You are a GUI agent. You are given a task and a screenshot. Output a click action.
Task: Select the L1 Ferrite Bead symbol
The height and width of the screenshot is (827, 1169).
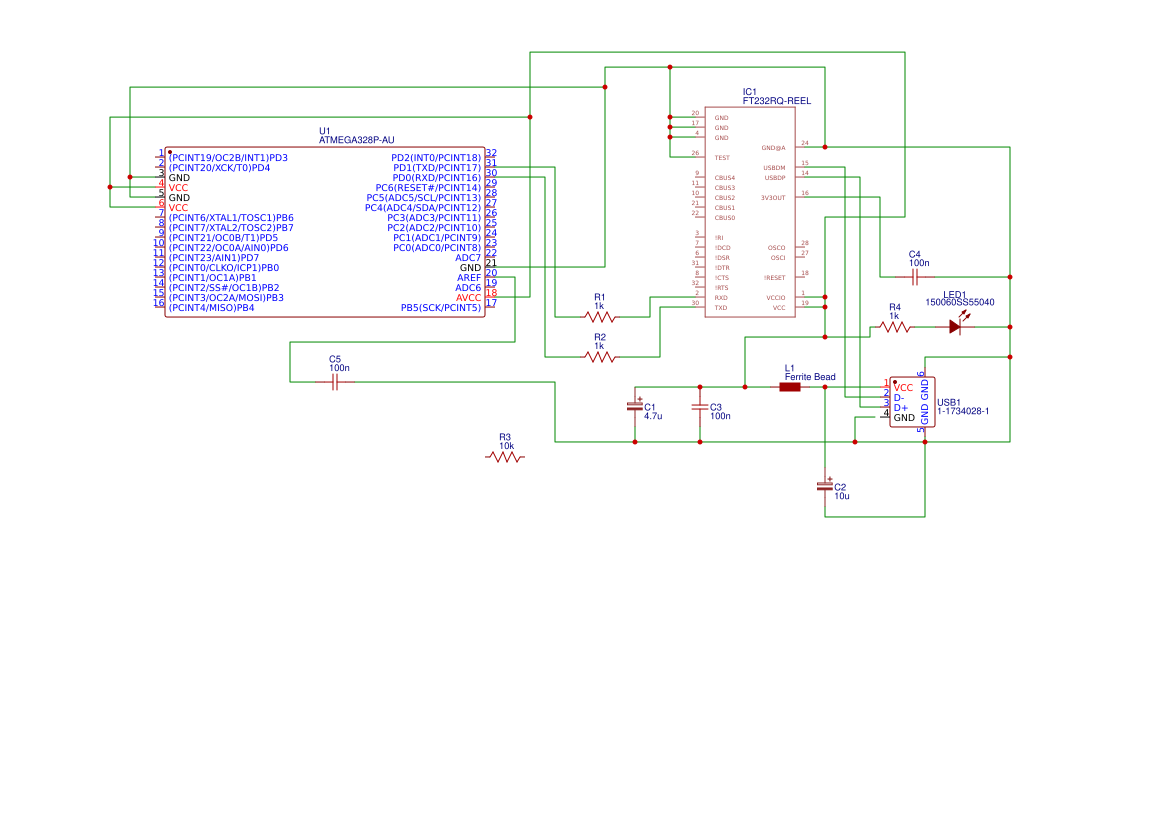pos(791,385)
